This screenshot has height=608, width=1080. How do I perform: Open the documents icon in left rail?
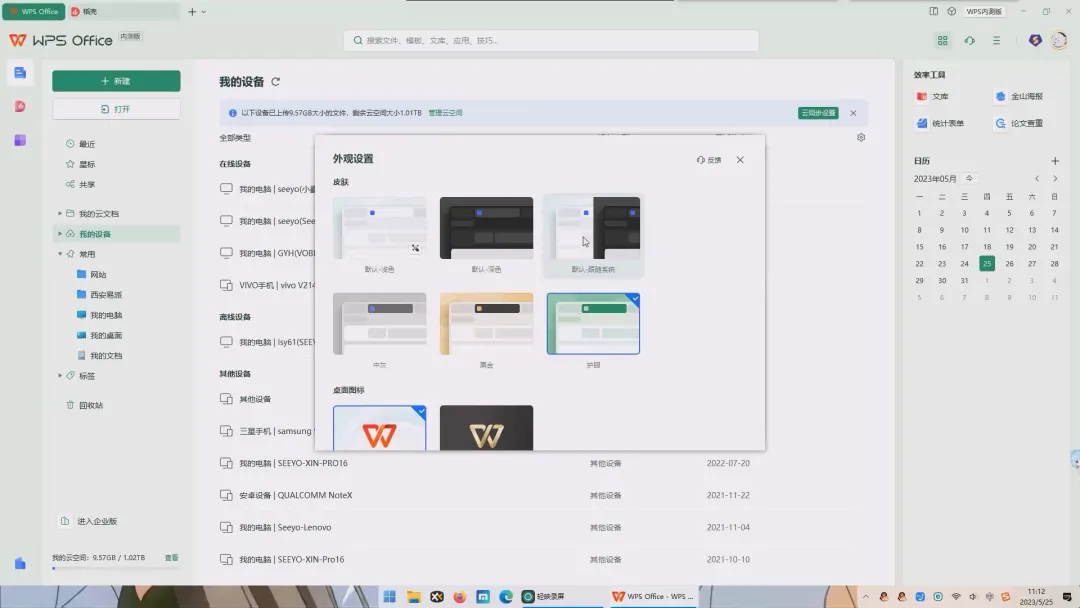click(x=20, y=72)
